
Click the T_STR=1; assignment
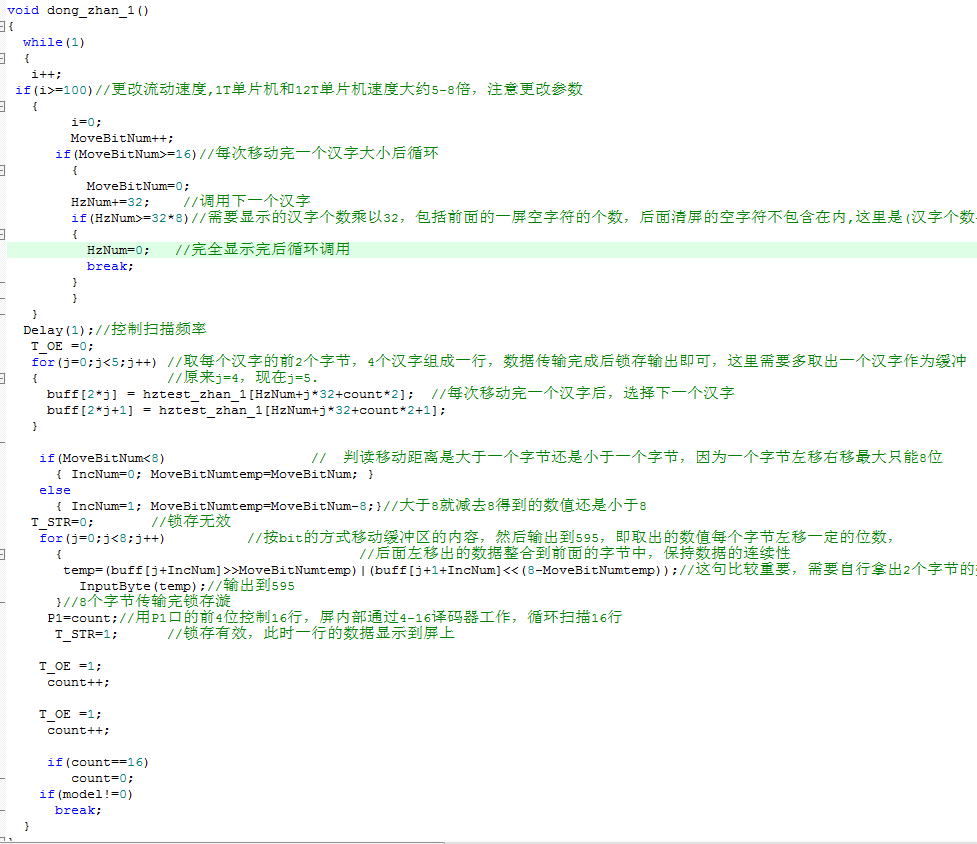click(x=86, y=634)
